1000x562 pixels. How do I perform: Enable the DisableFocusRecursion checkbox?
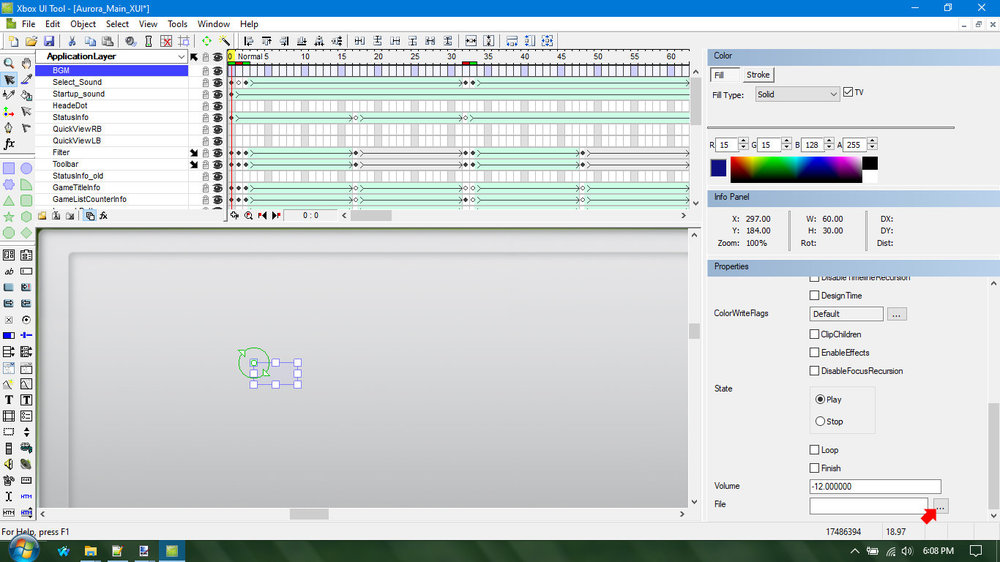pos(814,371)
